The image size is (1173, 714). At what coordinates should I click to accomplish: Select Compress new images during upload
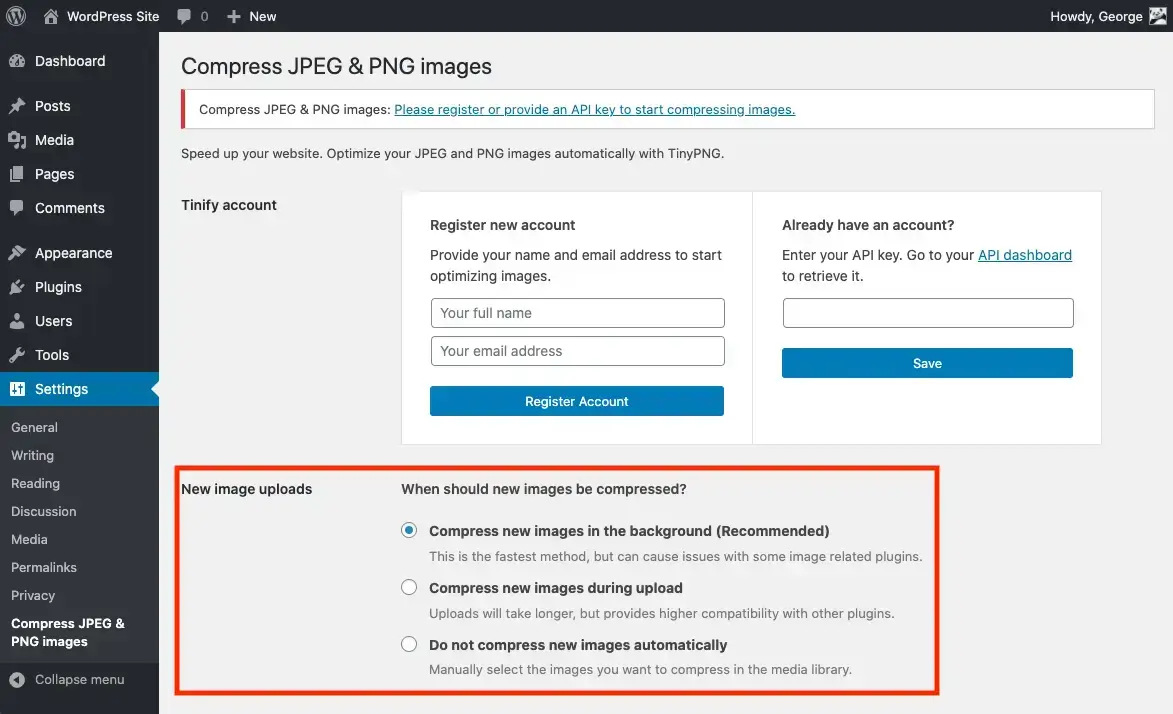coord(408,588)
